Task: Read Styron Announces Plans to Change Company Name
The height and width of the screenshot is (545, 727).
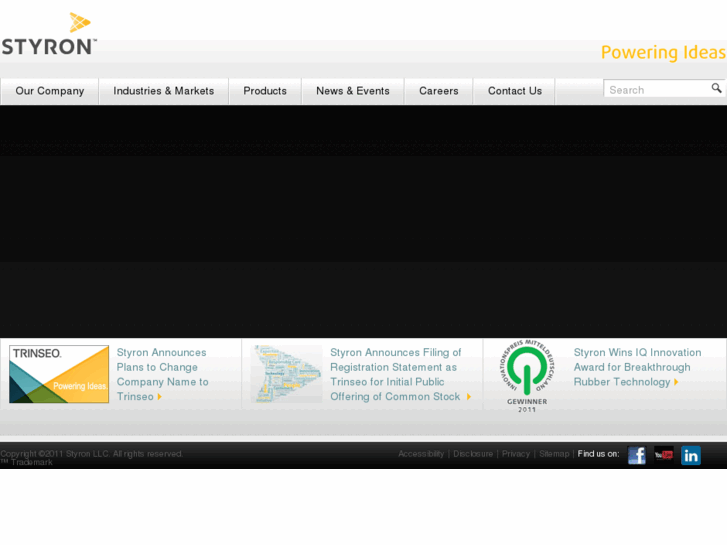Action: pos(162,374)
